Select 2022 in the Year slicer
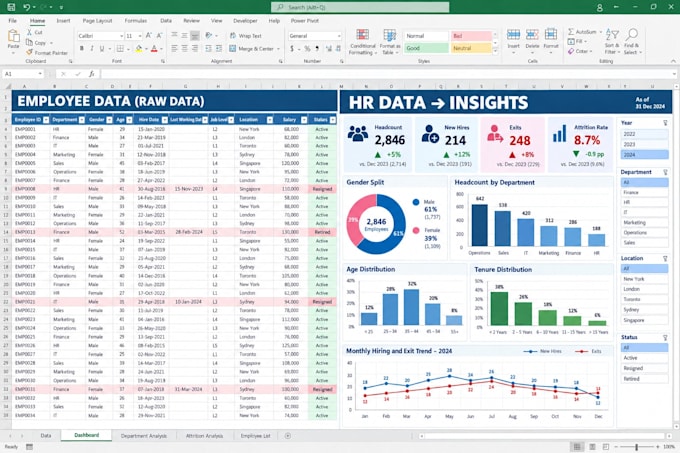The height and width of the screenshot is (453, 680). (x=644, y=134)
